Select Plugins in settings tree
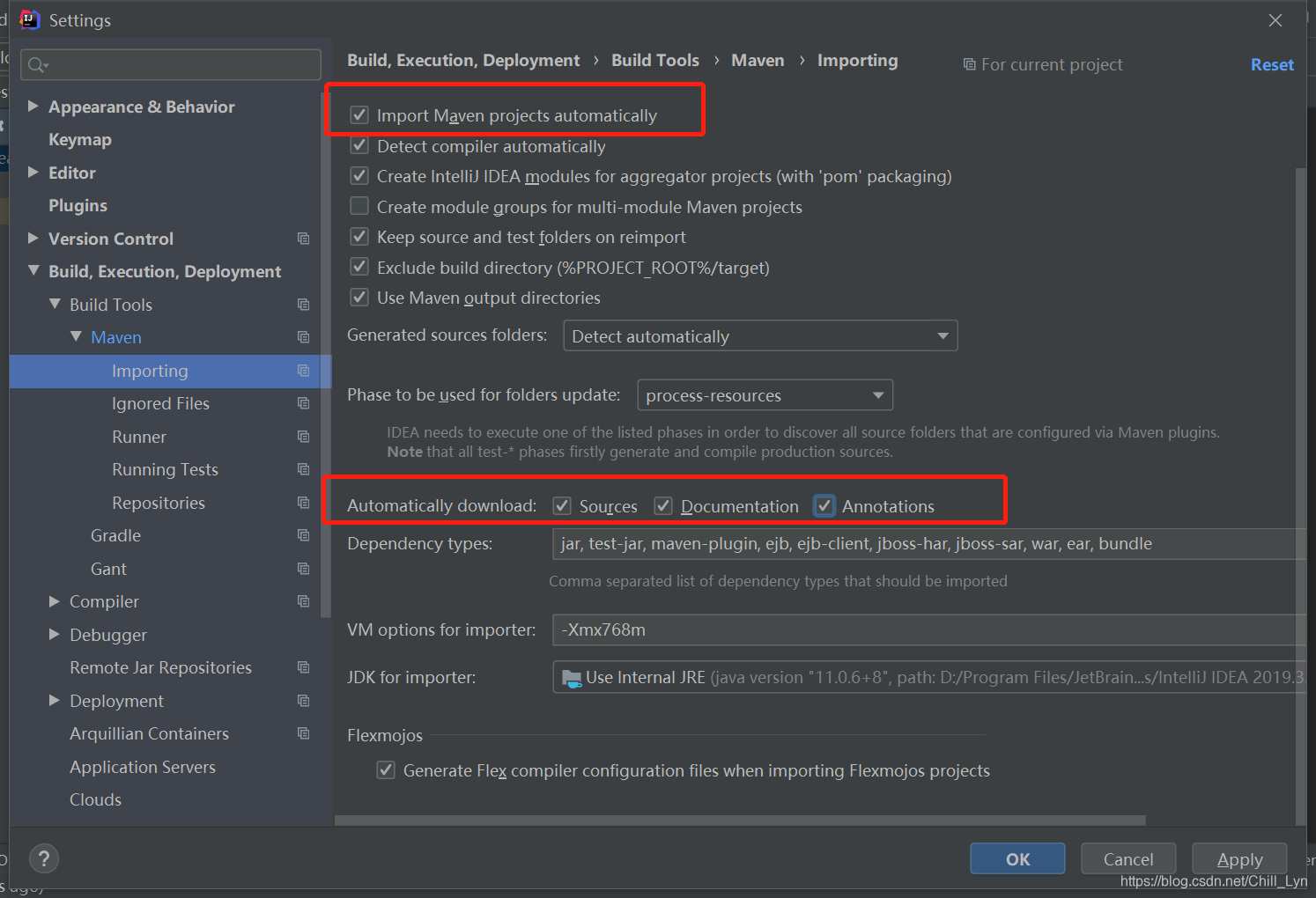The height and width of the screenshot is (898, 1316). tap(78, 205)
